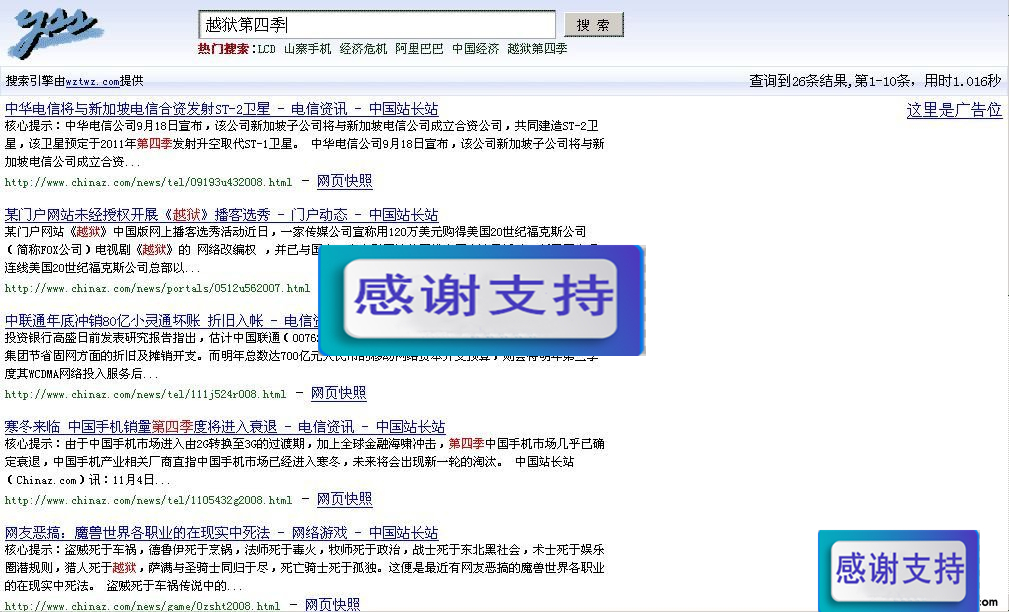The width and height of the screenshot is (1009, 612).
Task: Click the 搜索 button
Action: pyautogui.click(x=593, y=25)
